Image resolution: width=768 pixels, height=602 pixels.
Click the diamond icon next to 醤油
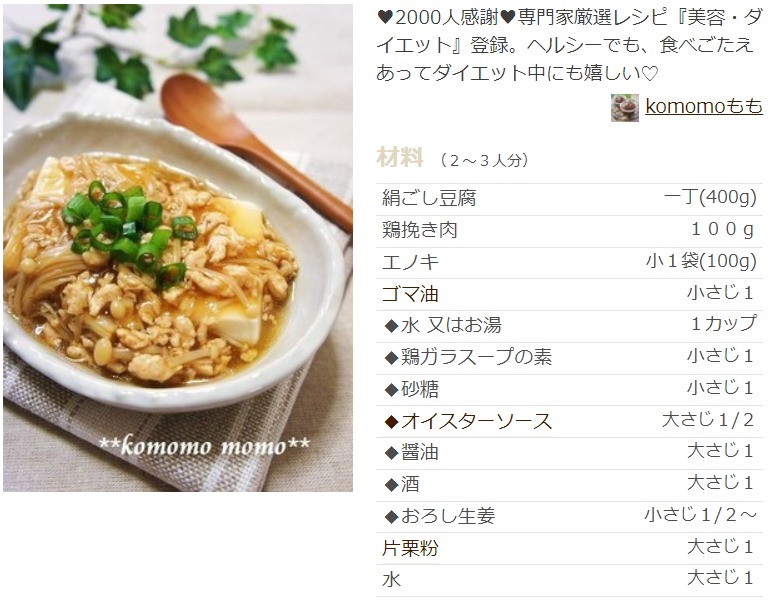[391, 453]
